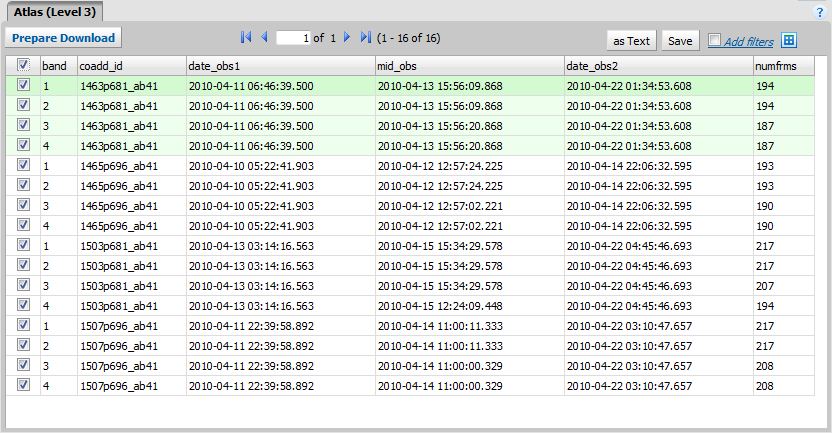Sort by band column header
The height and width of the screenshot is (433, 832).
tap(59, 66)
